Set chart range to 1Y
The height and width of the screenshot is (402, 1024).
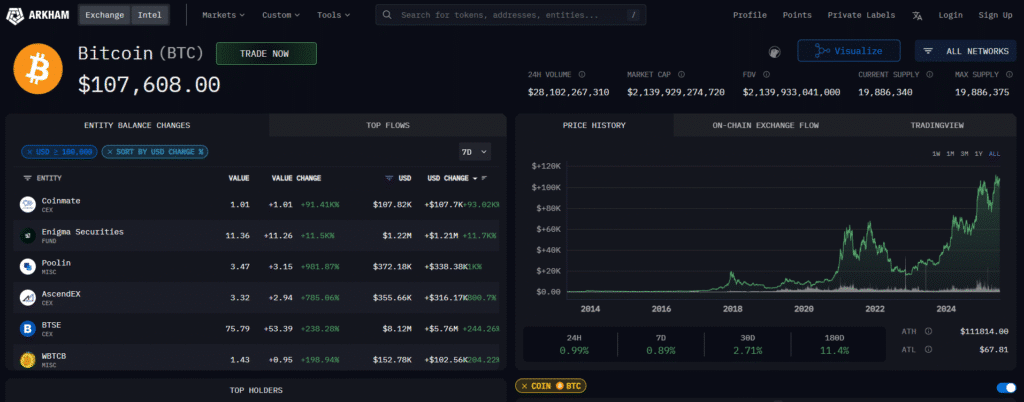tap(978, 154)
